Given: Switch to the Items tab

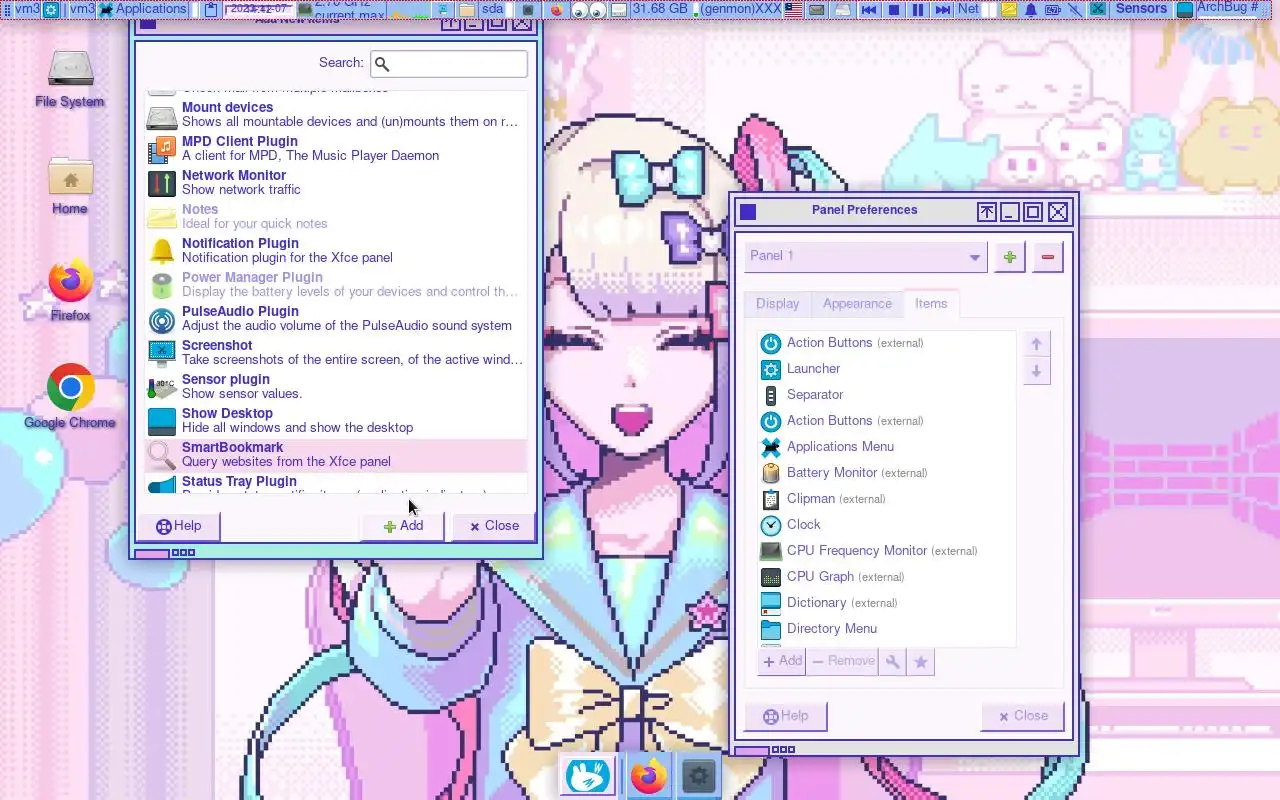Looking at the screenshot, I should pos(931,304).
